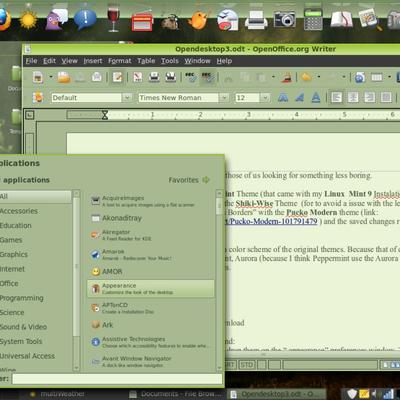This screenshot has width=400, height=400.
Task: Click the blue exclamation bubble dock icon
Action: (x=85, y=18)
